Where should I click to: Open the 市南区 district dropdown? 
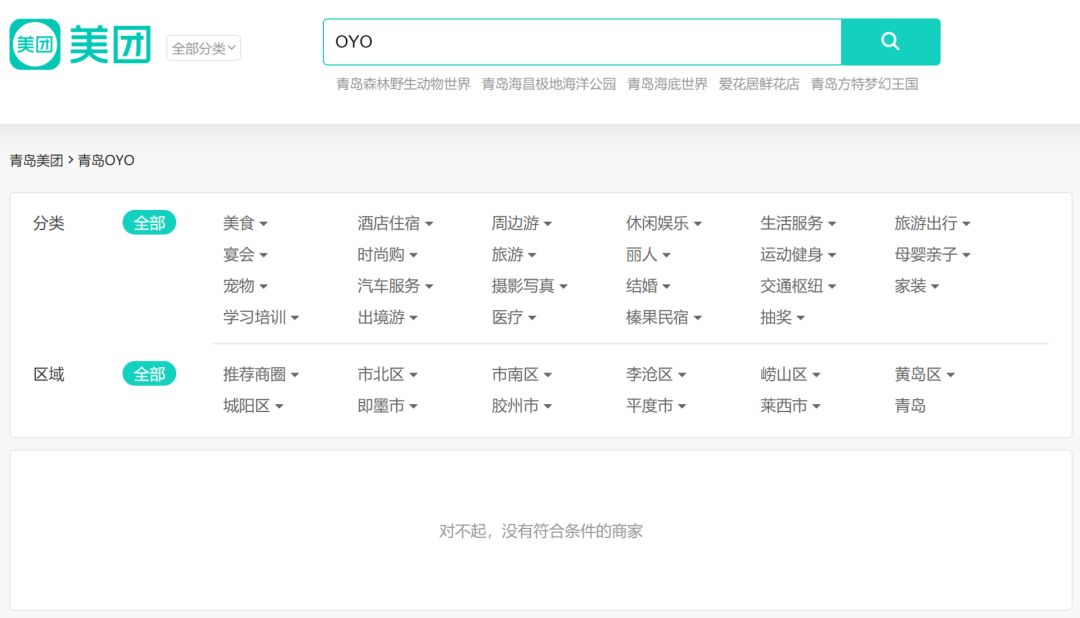tap(517, 374)
